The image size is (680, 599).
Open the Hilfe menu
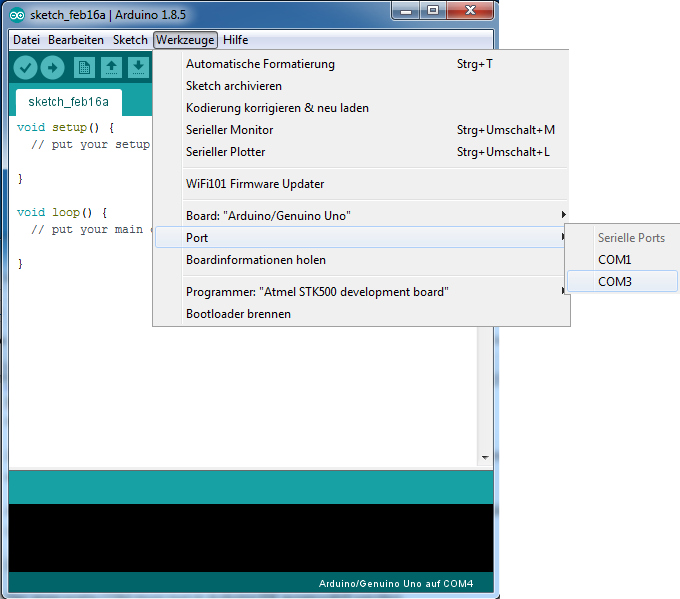pos(236,40)
